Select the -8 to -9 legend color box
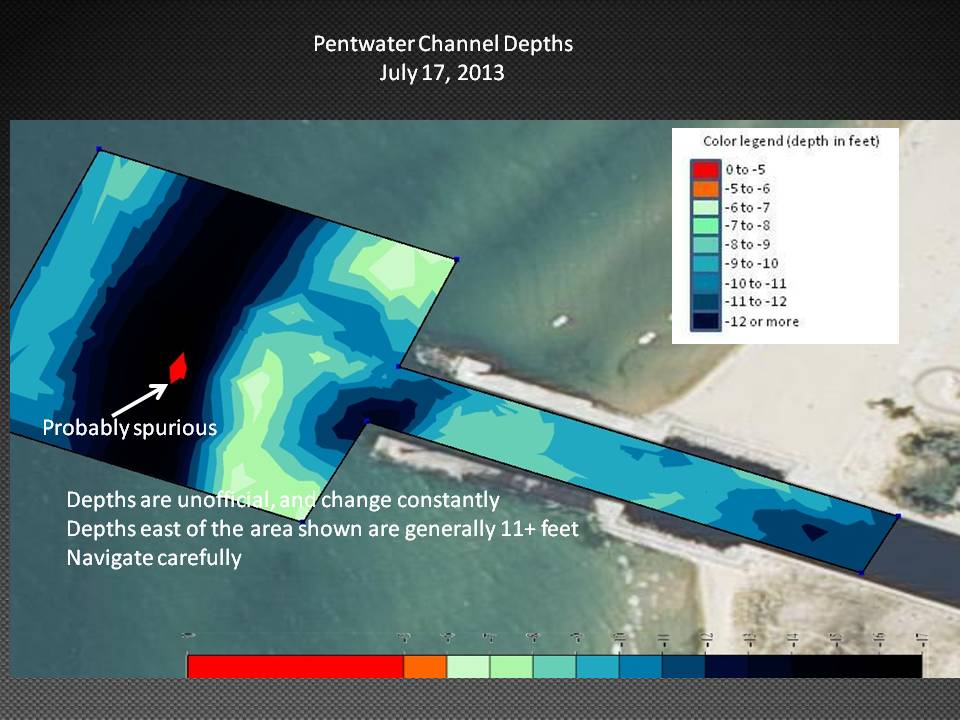Viewport: 960px width, 720px height. (x=706, y=245)
